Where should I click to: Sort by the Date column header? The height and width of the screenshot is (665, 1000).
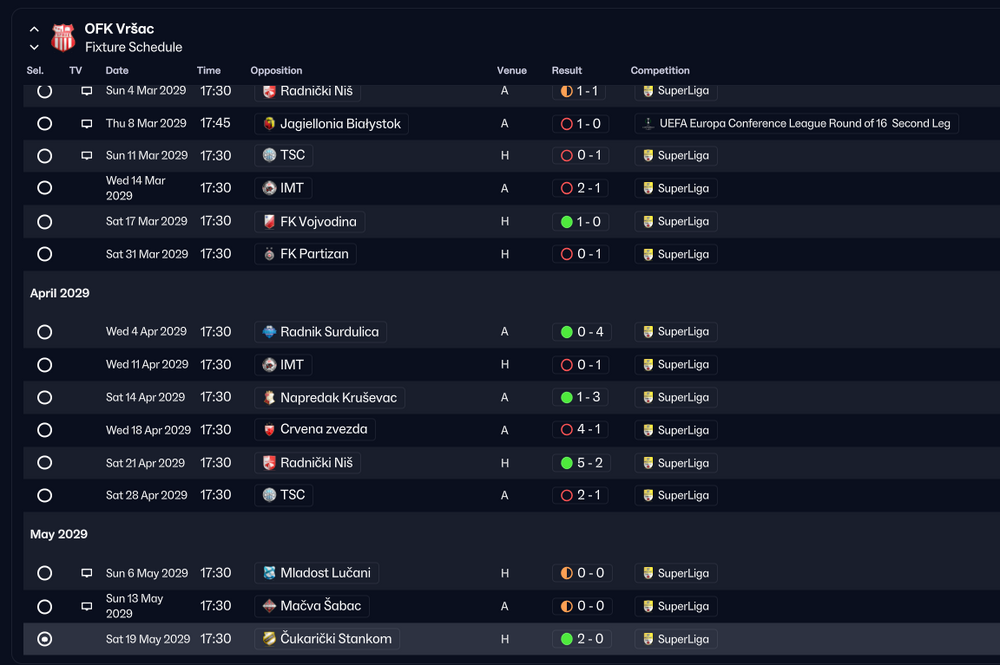pyautogui.click(x=117, y=71)
